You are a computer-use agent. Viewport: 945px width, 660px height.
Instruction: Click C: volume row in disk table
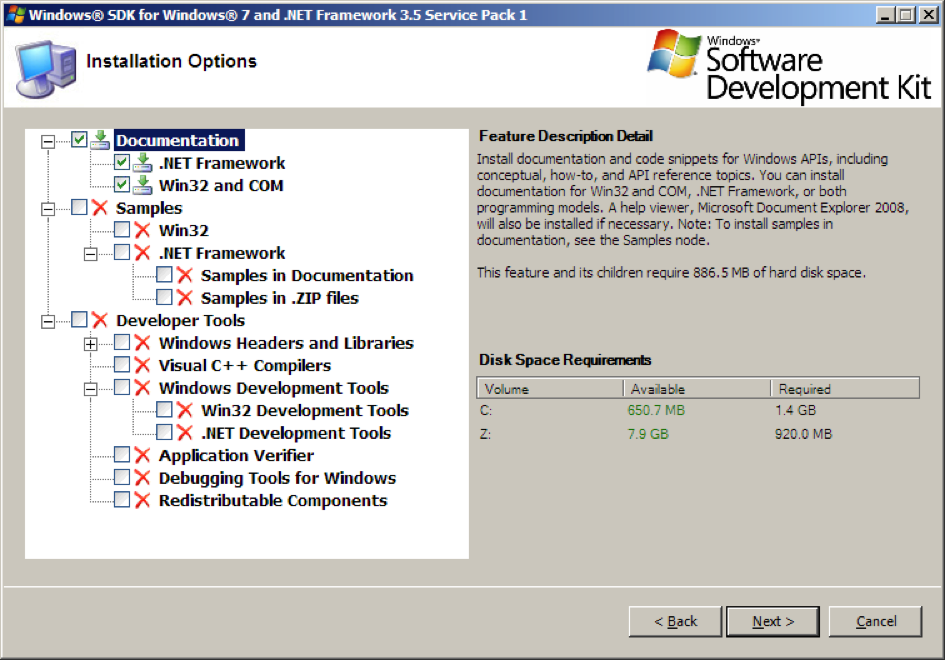[698, 410]
